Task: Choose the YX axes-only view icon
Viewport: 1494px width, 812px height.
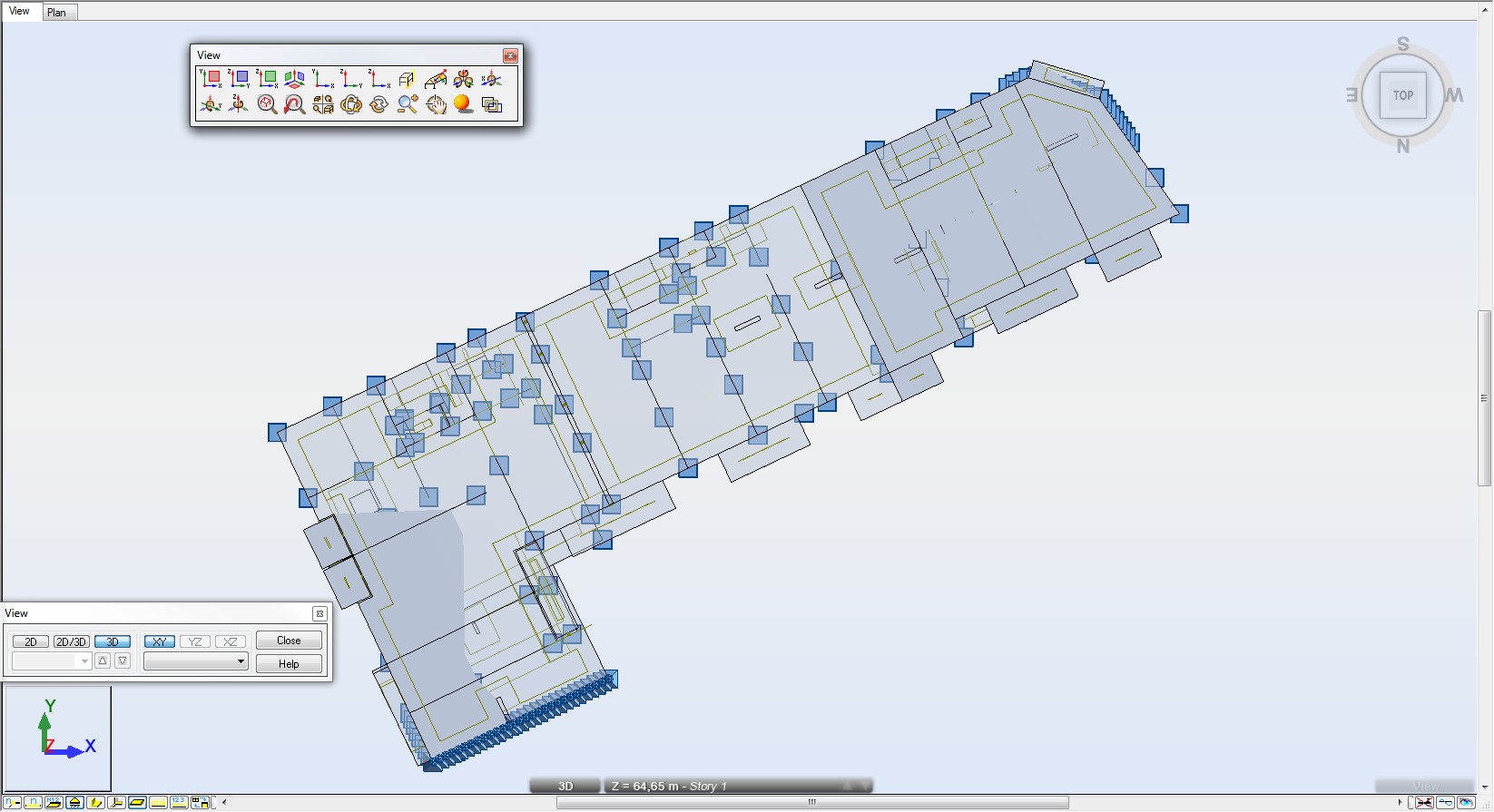Action: pyautogui.click(x=323, y=79)
